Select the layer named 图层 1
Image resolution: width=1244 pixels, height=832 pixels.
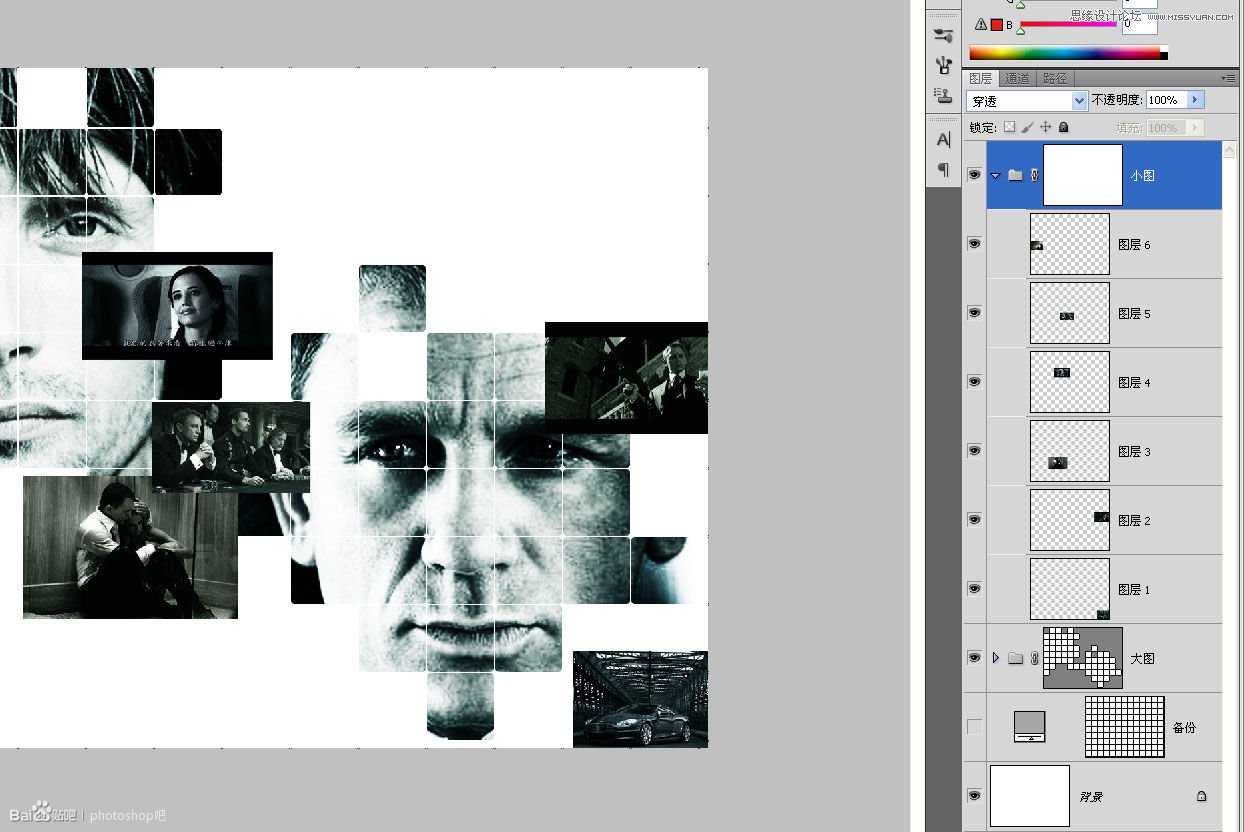[x=1134, y=590]
